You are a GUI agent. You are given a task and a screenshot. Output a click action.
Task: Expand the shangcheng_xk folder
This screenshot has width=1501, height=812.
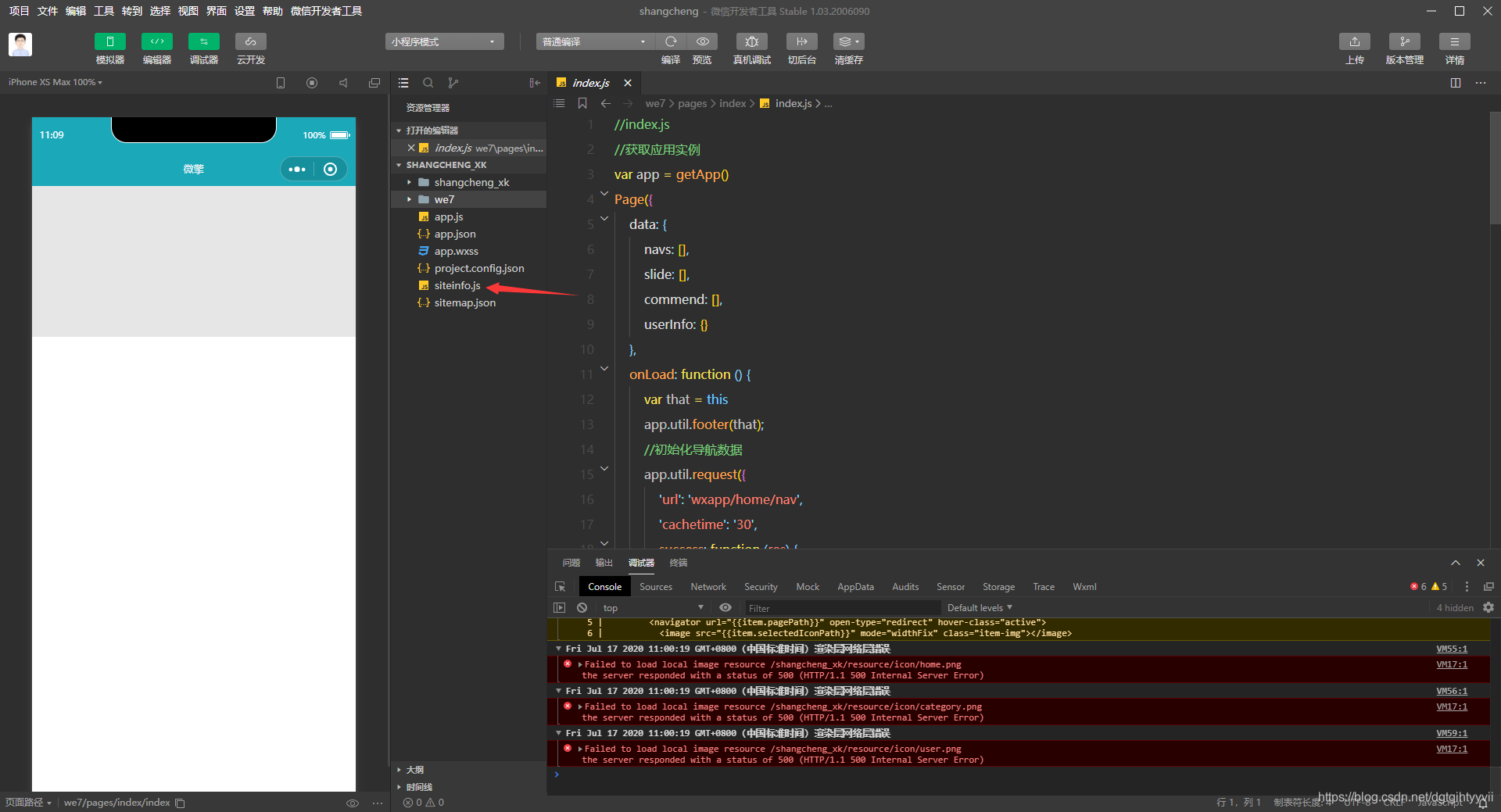pos(409,182)
